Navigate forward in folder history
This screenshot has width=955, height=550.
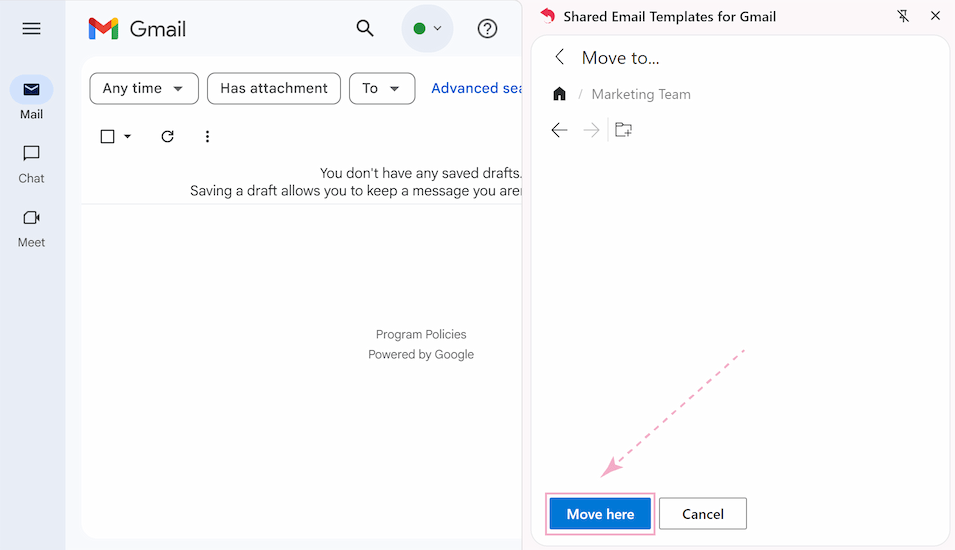click(x=591, y=130)
